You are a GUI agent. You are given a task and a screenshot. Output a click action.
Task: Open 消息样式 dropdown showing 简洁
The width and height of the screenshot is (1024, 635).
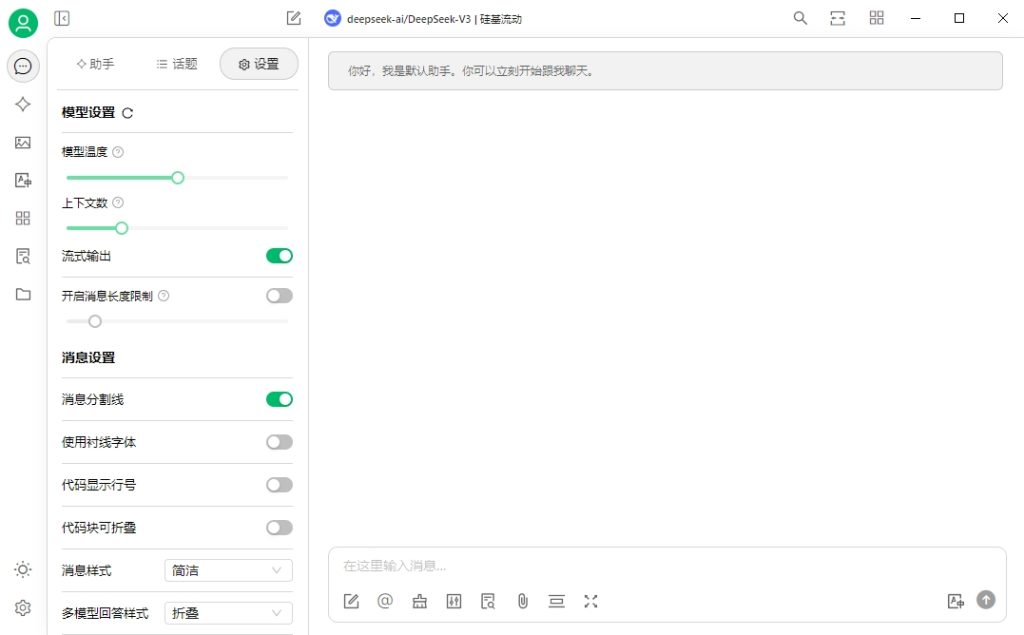pyautogui.click(x=229, y=570)
